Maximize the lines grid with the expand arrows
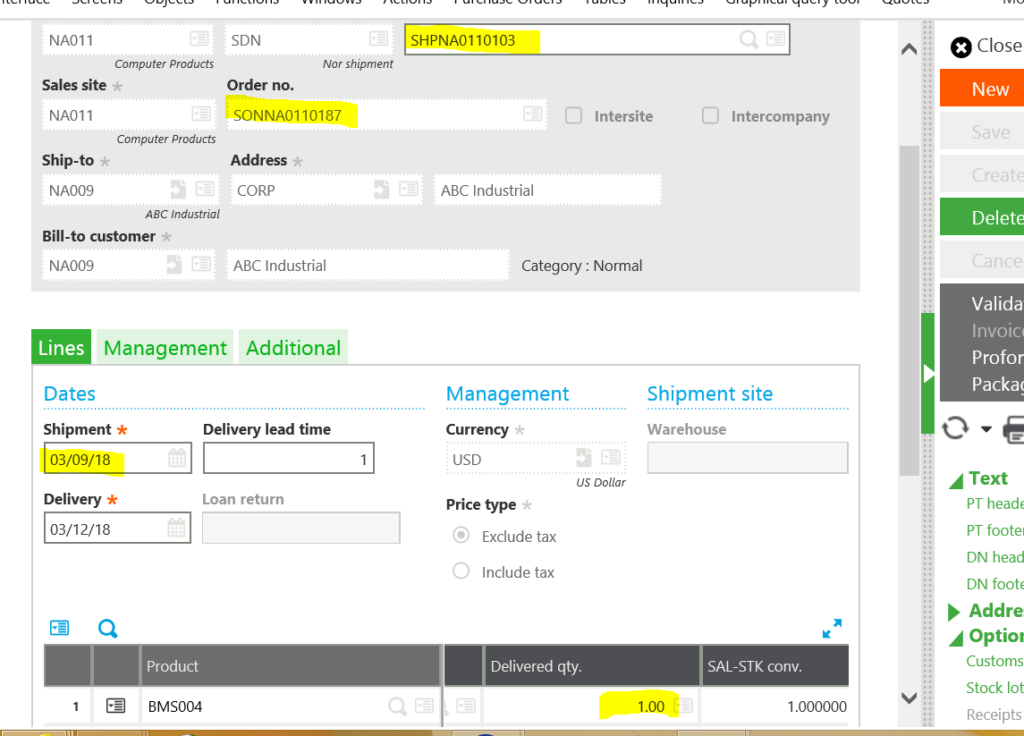This screenshot has height=736, width=1024. point(831,628)
